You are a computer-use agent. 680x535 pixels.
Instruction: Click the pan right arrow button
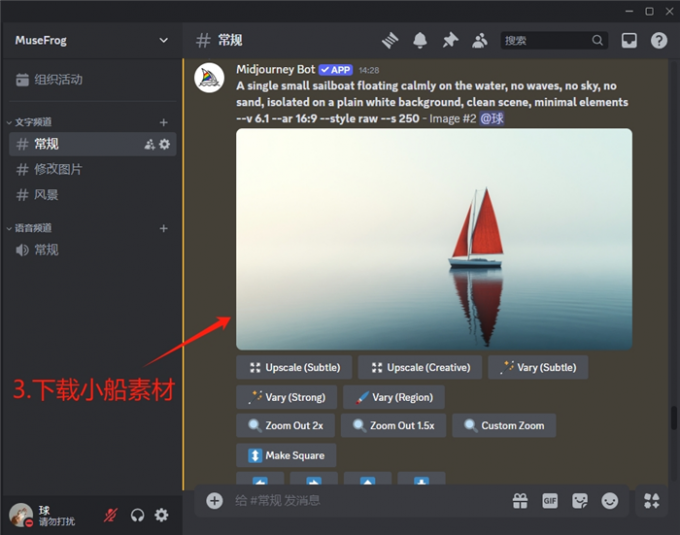click(314, 479)
